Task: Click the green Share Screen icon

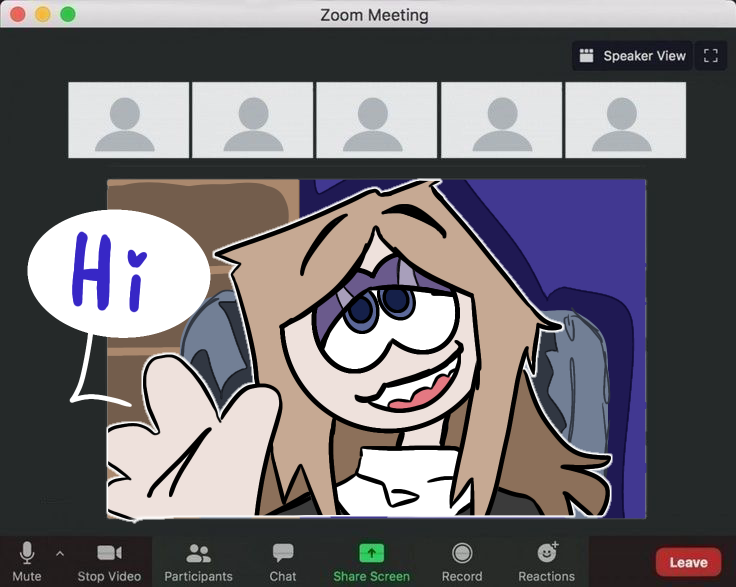Action: click(x=371, y=553)
